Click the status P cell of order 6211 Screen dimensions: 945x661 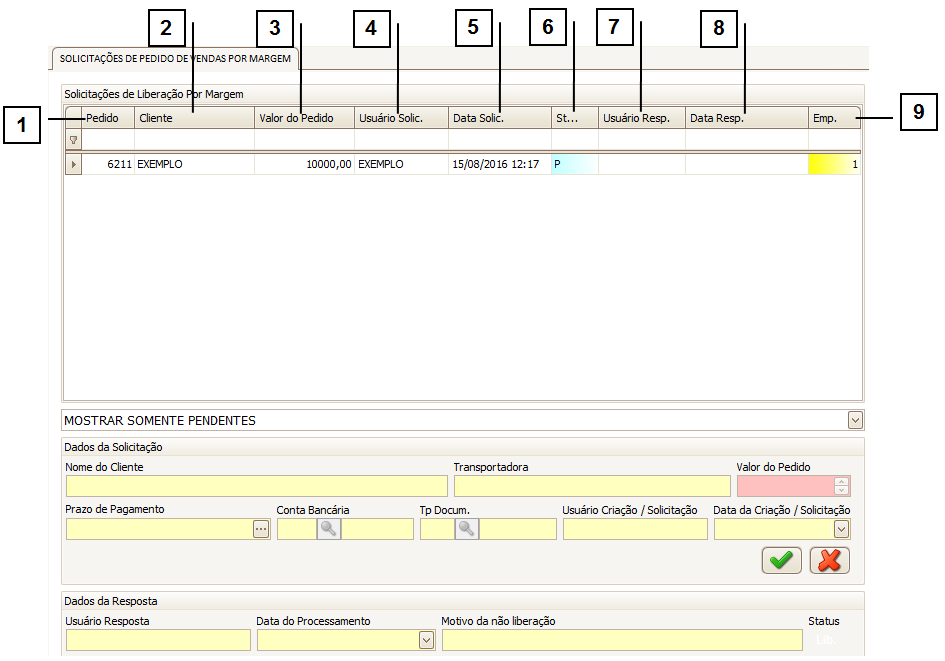(574, 164)
